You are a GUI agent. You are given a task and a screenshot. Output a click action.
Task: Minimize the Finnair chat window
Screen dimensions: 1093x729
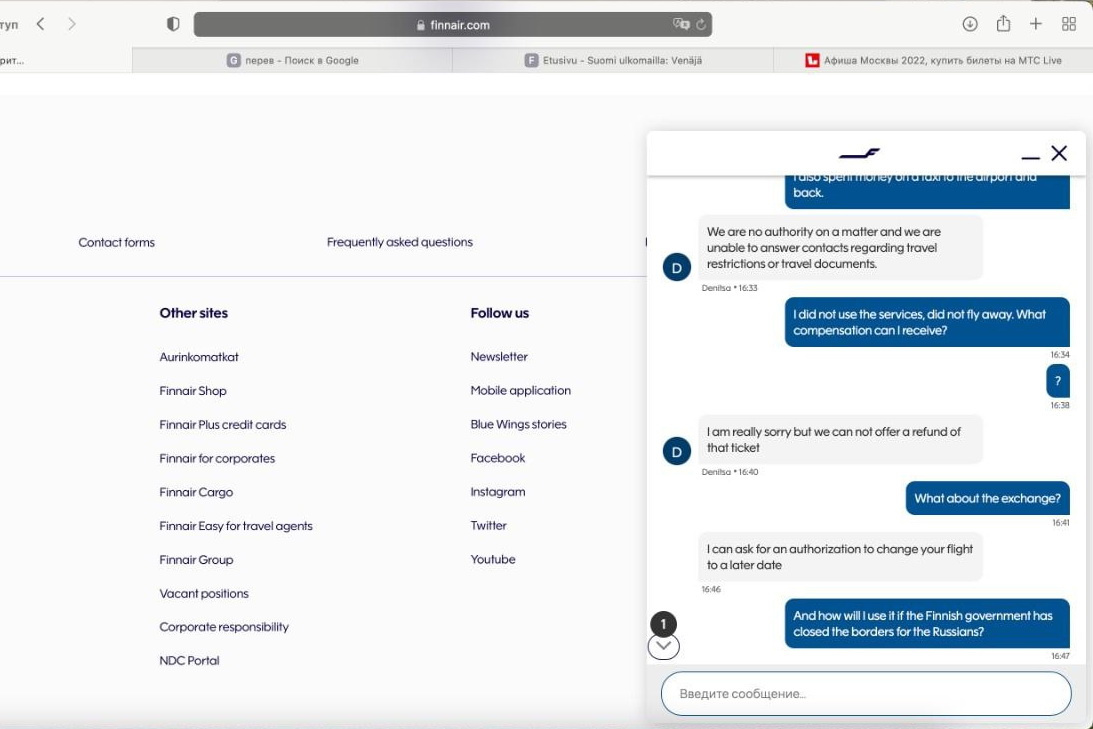coord(1030,158)
